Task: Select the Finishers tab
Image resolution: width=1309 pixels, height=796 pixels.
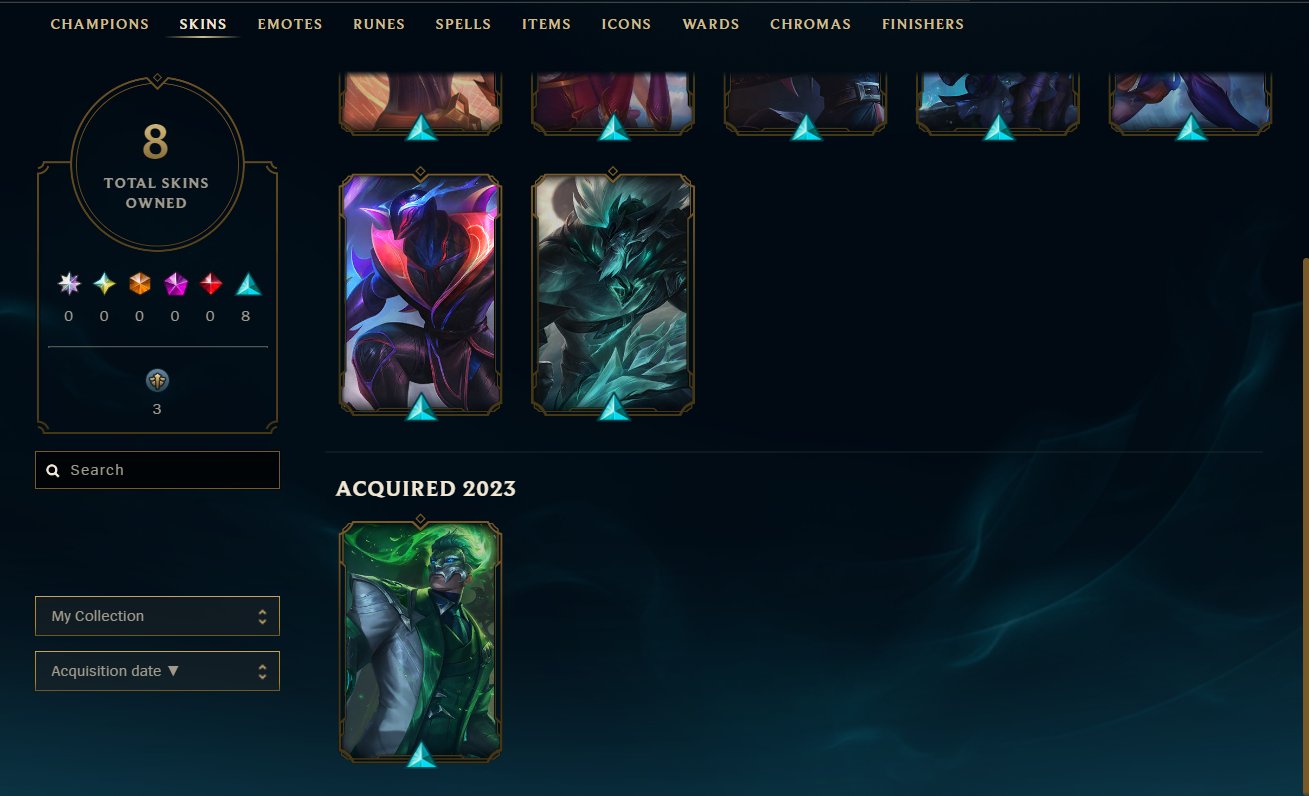Action: [923, 24]
